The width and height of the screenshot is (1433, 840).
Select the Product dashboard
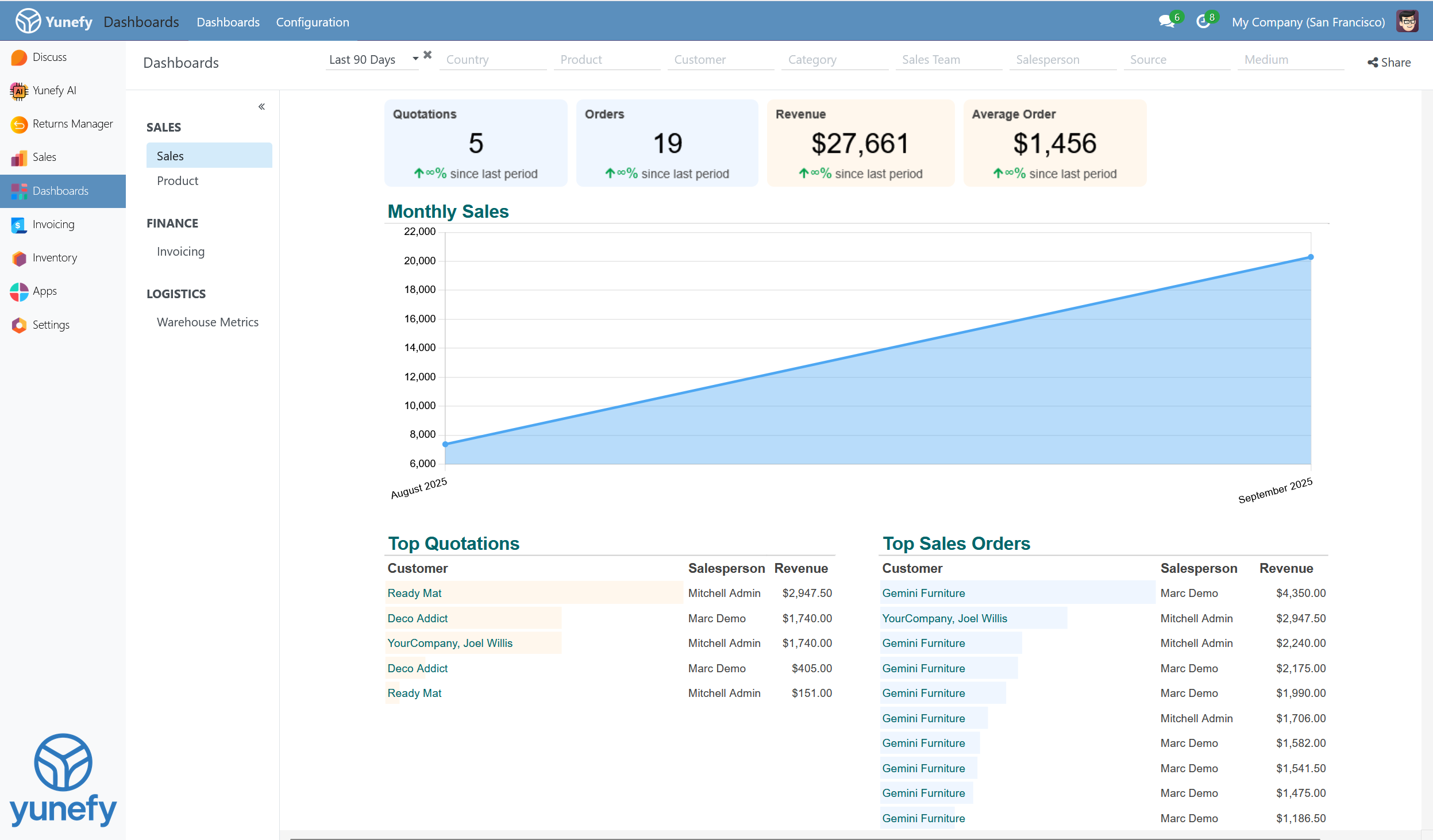[178, 181]
